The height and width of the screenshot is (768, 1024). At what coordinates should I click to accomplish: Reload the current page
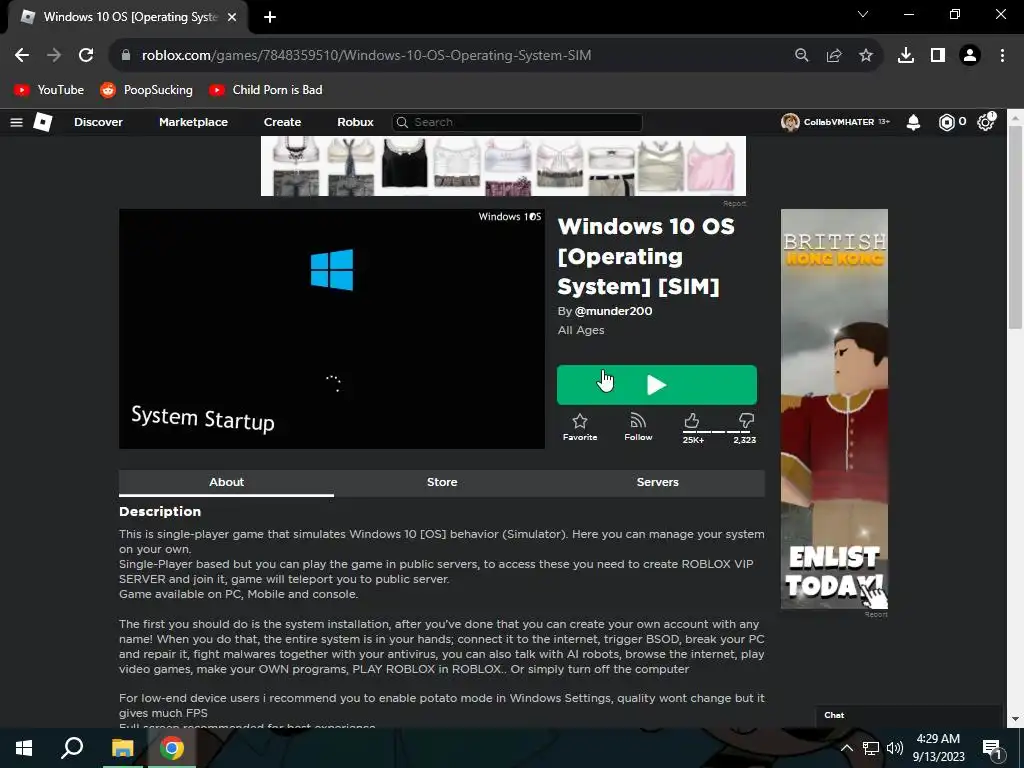click(x=86, y=56)
